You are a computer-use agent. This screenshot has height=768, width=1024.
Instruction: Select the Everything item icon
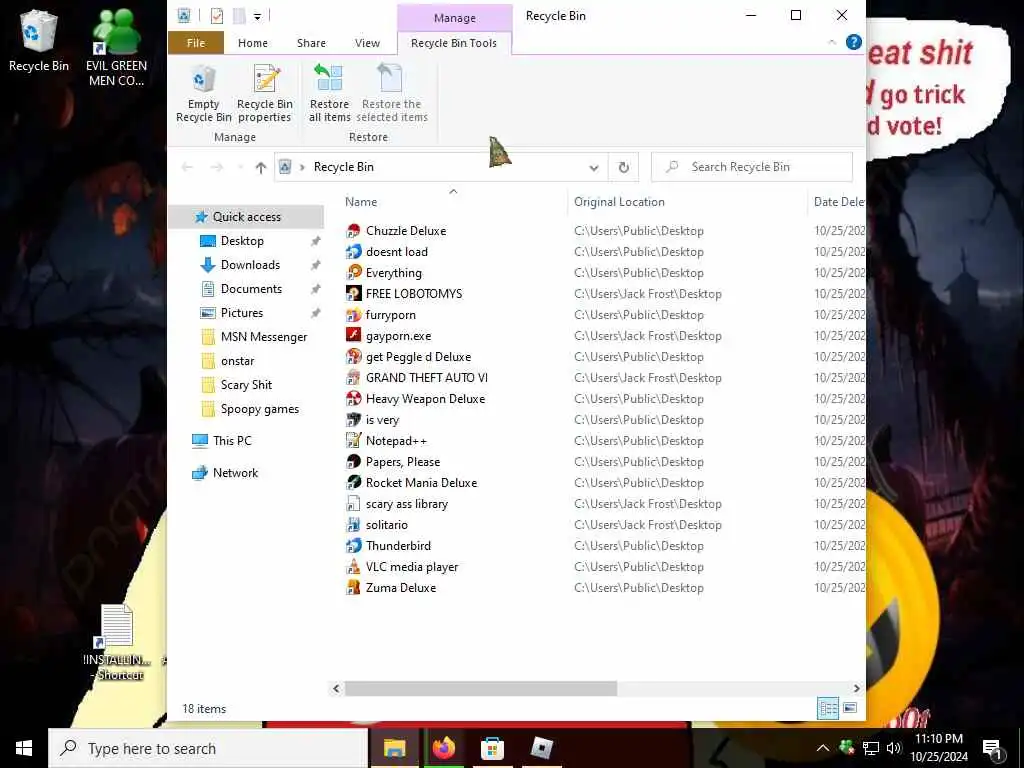click(x=353, y=272)
